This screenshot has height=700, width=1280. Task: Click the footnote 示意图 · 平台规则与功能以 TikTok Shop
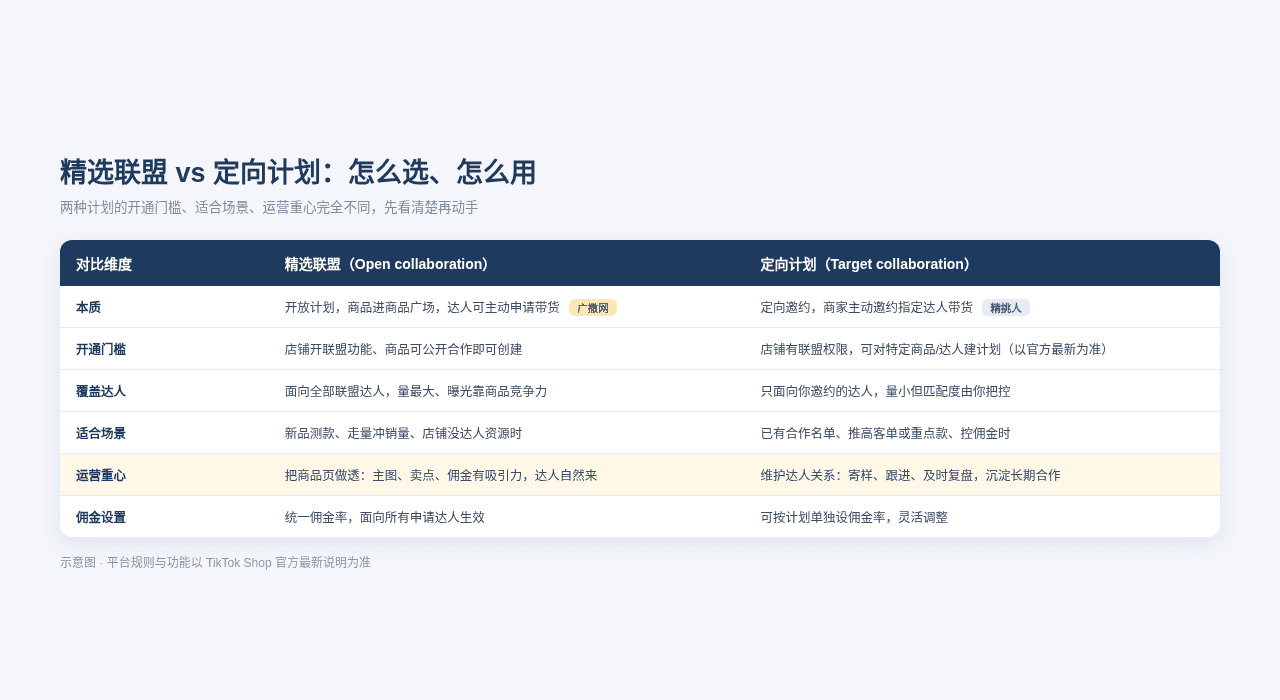[x=215, y=562]
